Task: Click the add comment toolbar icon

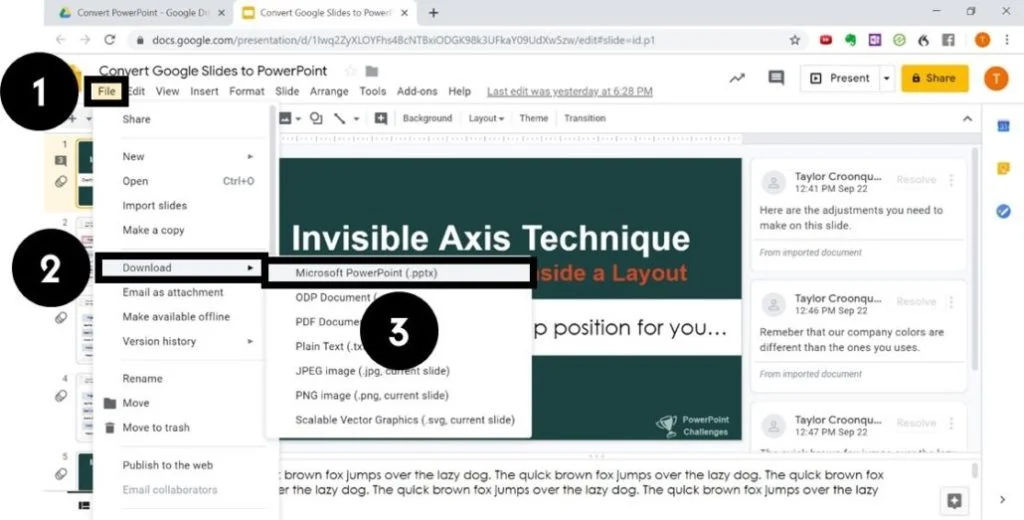Action: pyautogui.click(x=381, y=118)
